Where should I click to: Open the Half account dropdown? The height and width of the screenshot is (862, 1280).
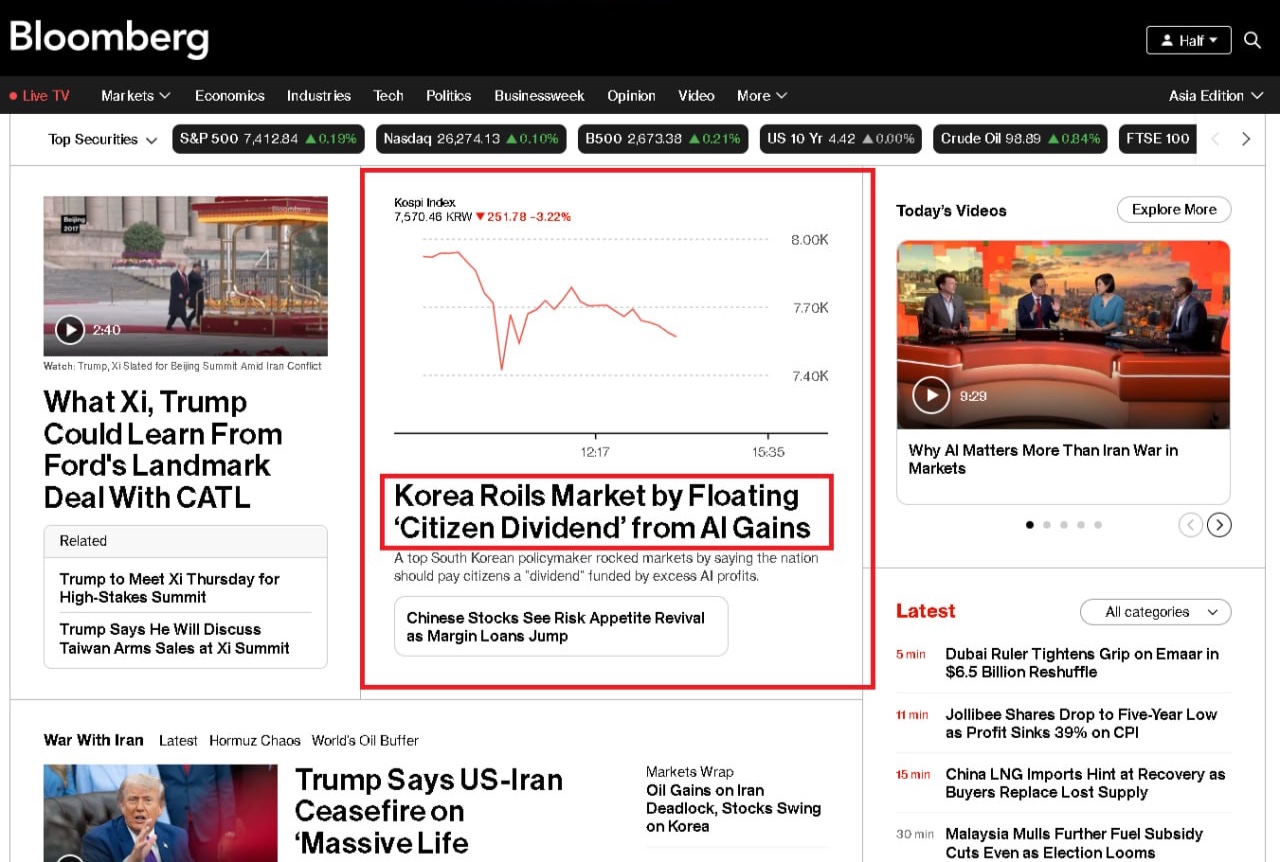[1188, 40]
